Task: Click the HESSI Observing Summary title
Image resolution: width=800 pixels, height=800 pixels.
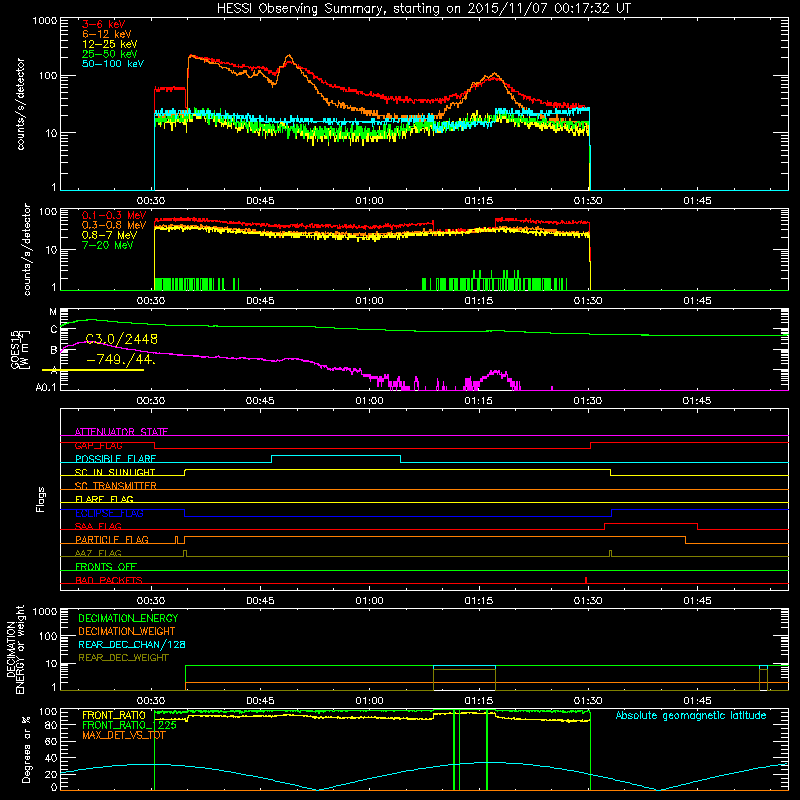Action: [x=423, y=9]
